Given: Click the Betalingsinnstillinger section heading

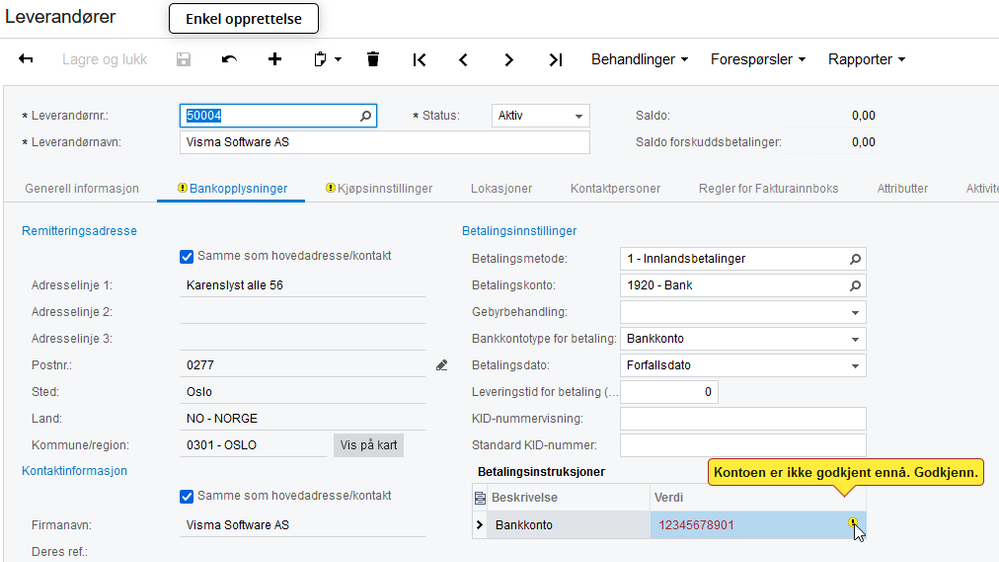Looking at the screenshot, I should coord(519,231).
